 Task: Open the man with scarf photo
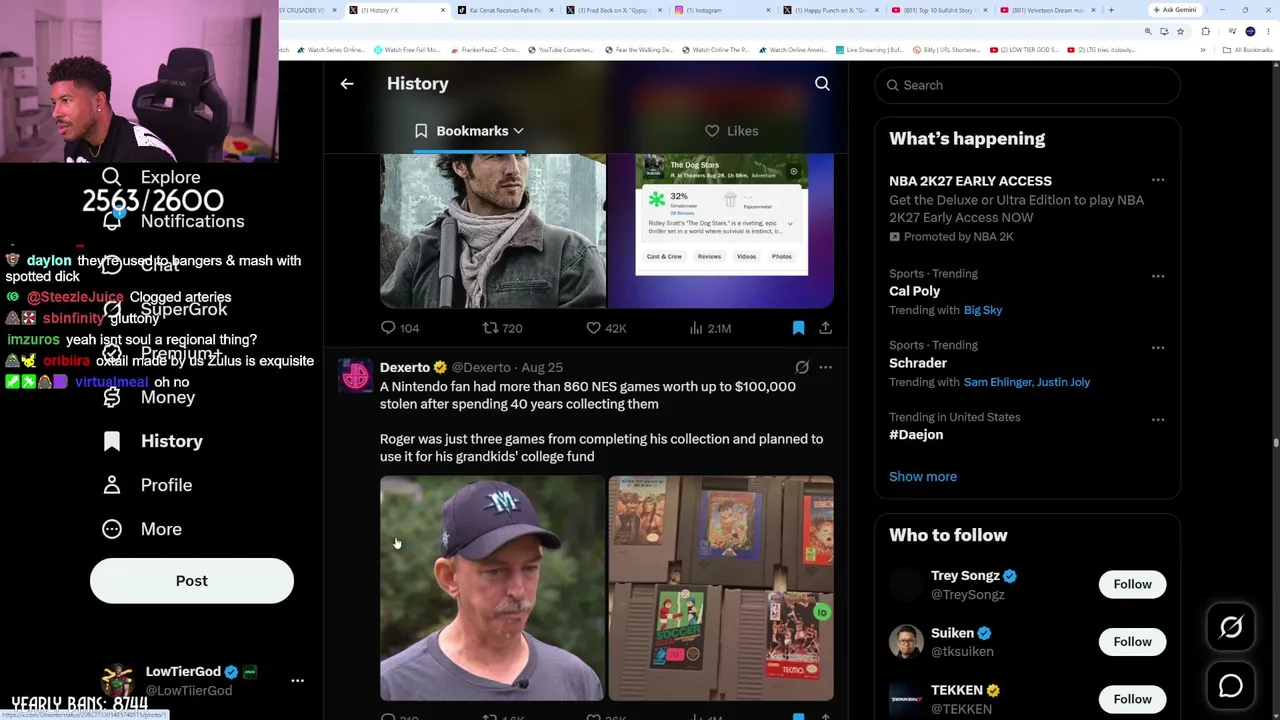492,231
